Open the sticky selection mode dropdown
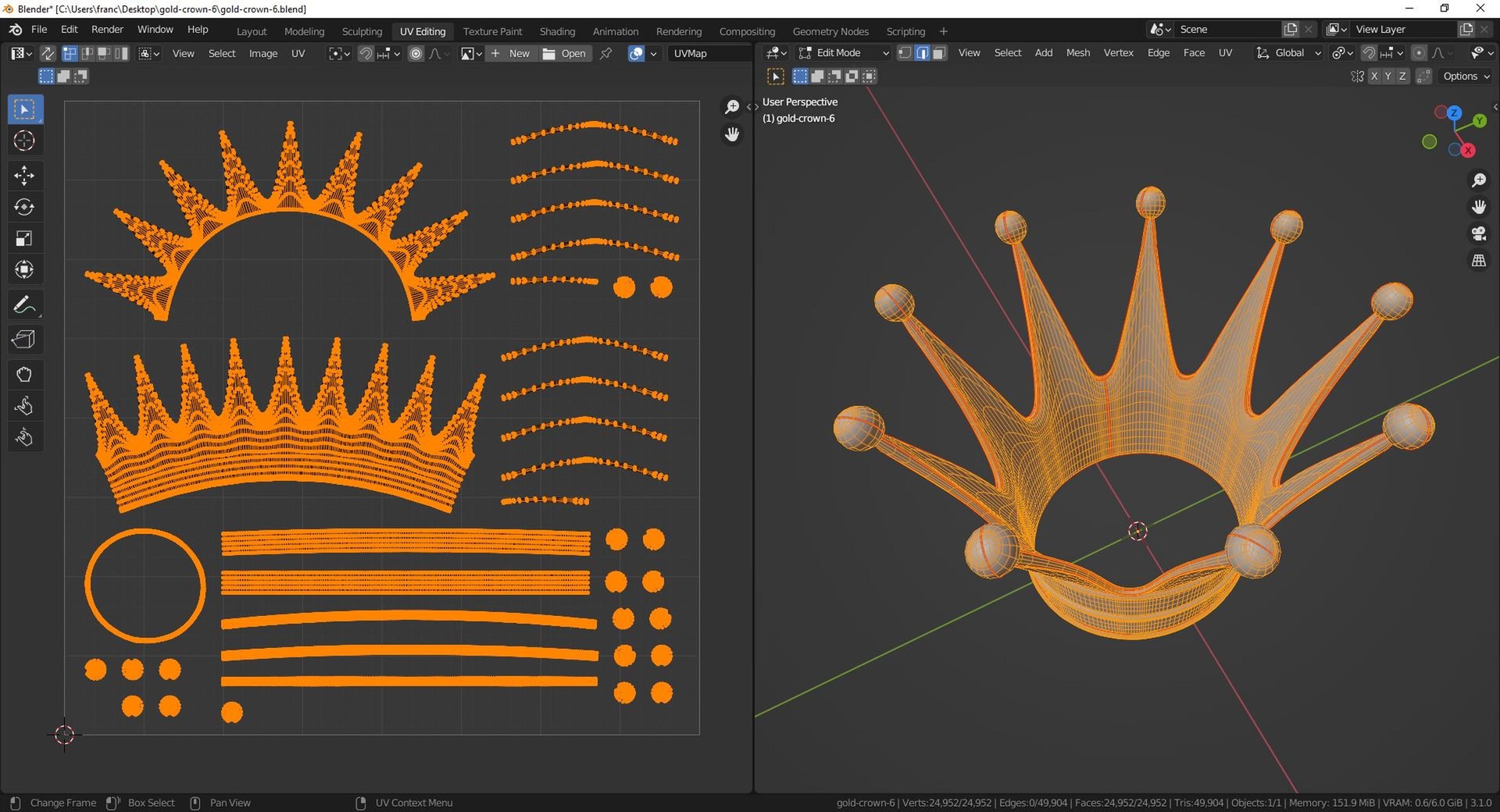Viewport: 1500px width, 812px height. (x=149, y=53)
